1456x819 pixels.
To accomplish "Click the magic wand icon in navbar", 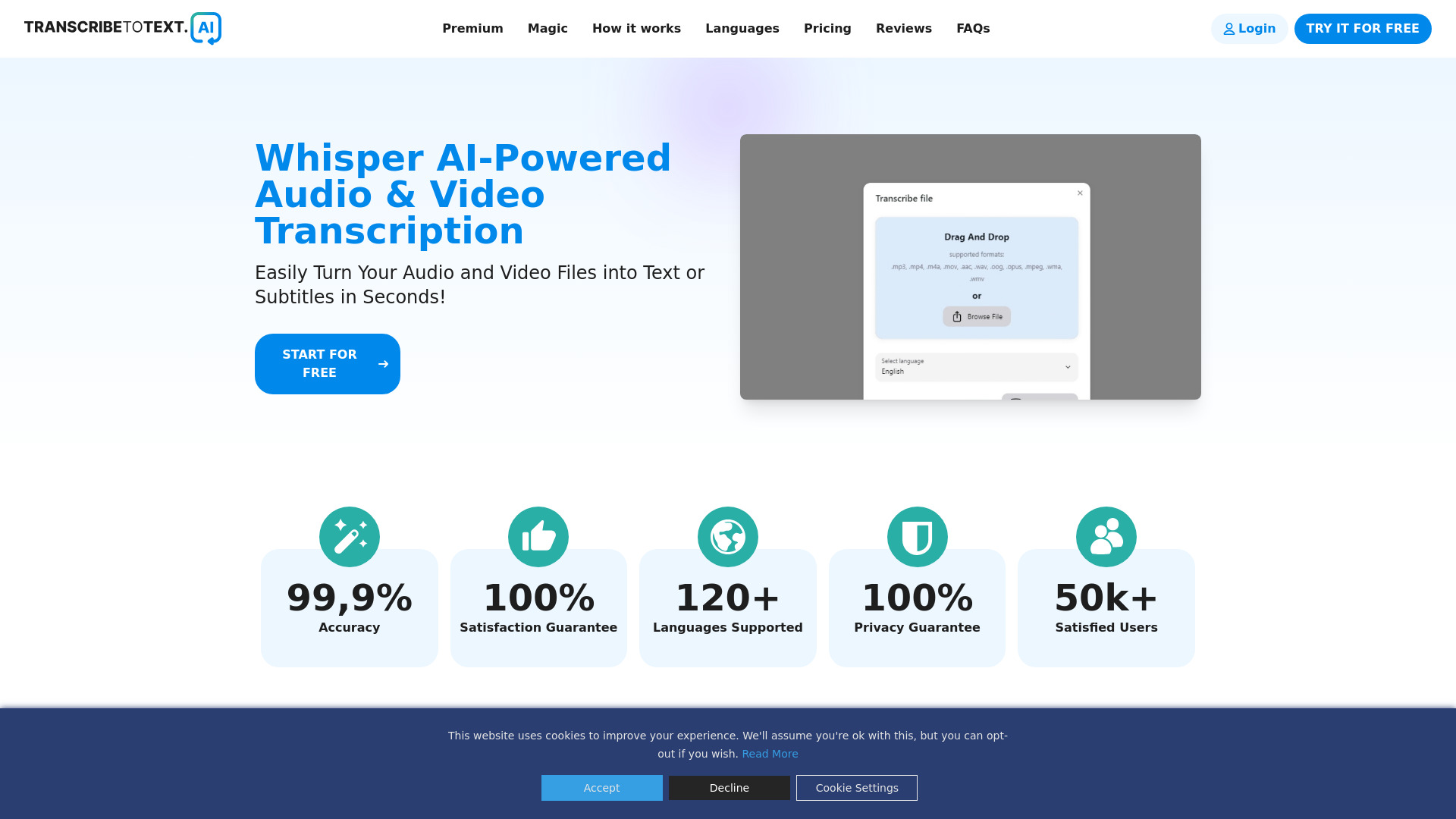I will (547, 28).
